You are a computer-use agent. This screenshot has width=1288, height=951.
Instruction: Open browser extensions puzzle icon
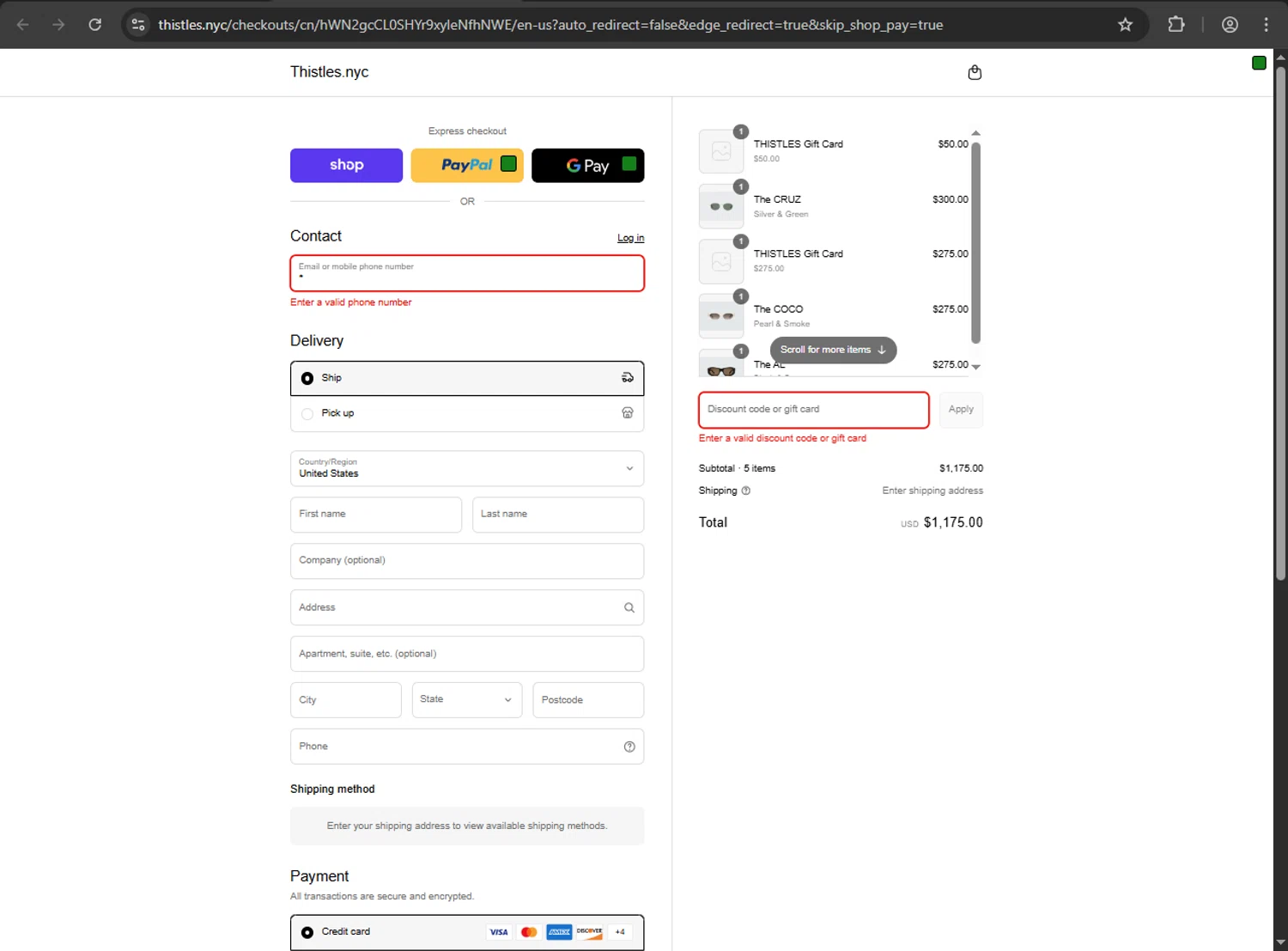1176,25
